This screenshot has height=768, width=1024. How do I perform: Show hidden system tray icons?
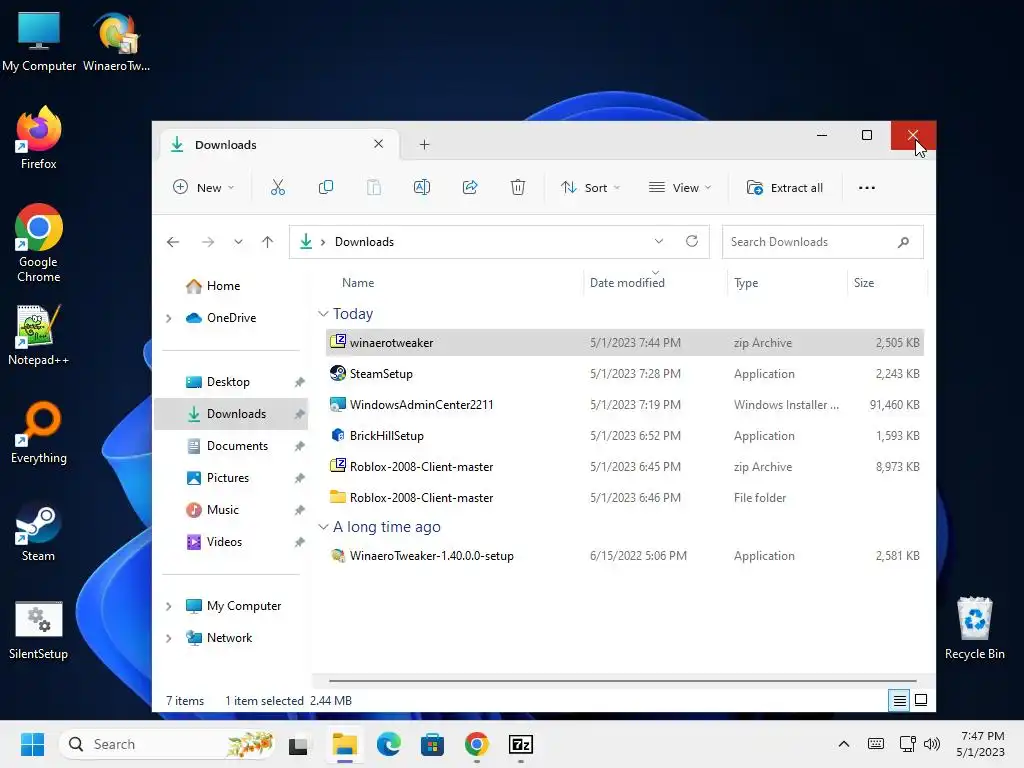pyautogui.click(x=844, y=744)
